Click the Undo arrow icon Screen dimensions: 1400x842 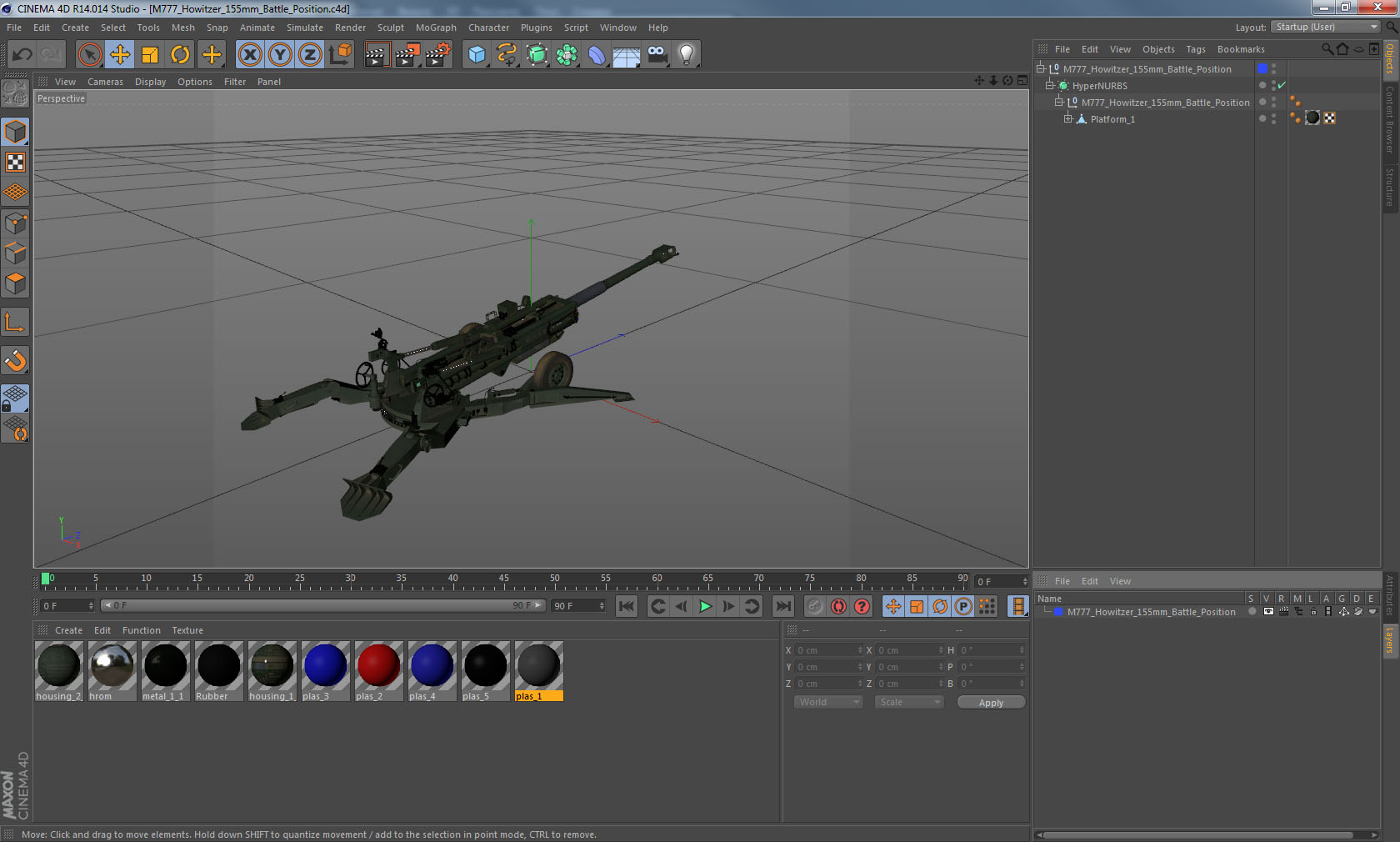[22, 55]
